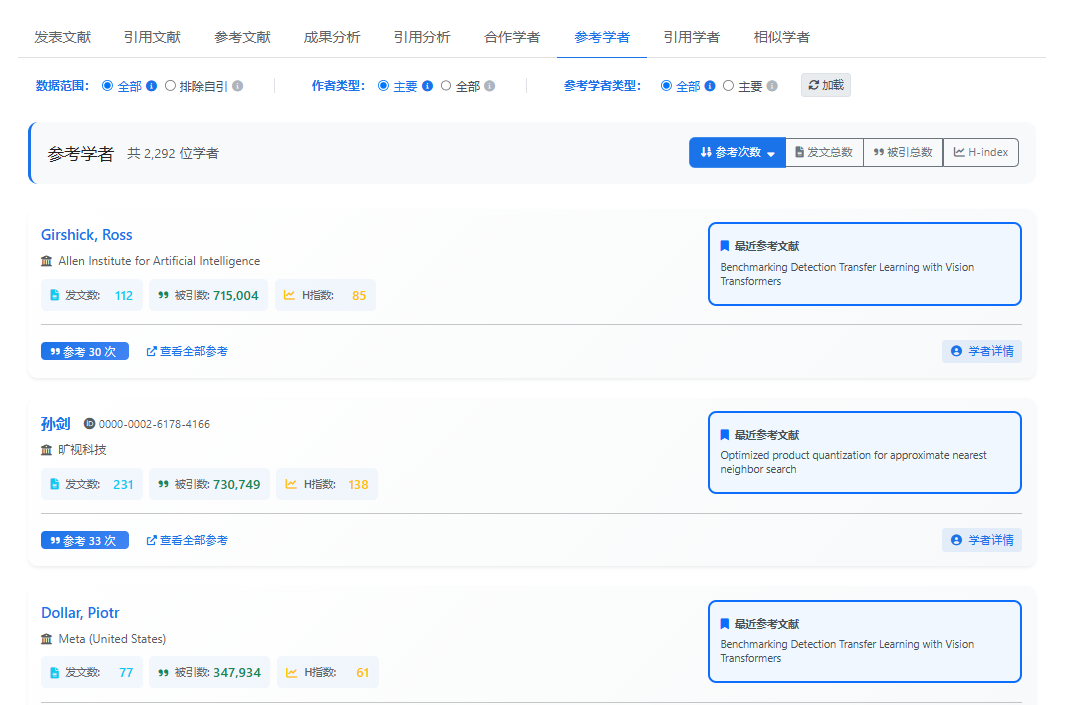This screenshot has height=705, width=1068.
Task: Click the 参考 30 次 badge under Girshick
Action: click(84, 351)
